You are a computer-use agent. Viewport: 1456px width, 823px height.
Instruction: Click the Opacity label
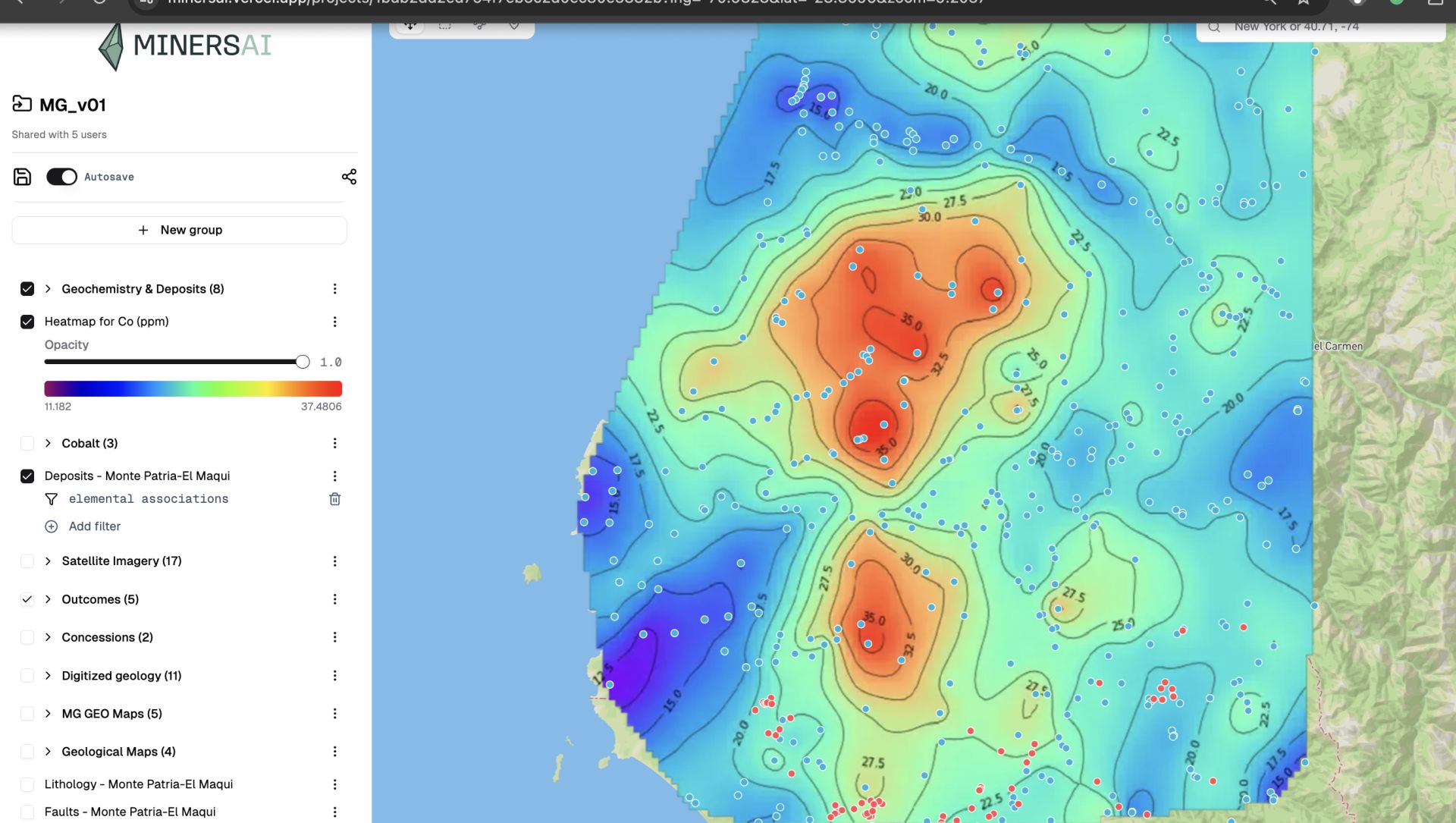click(x=67, y=344)
